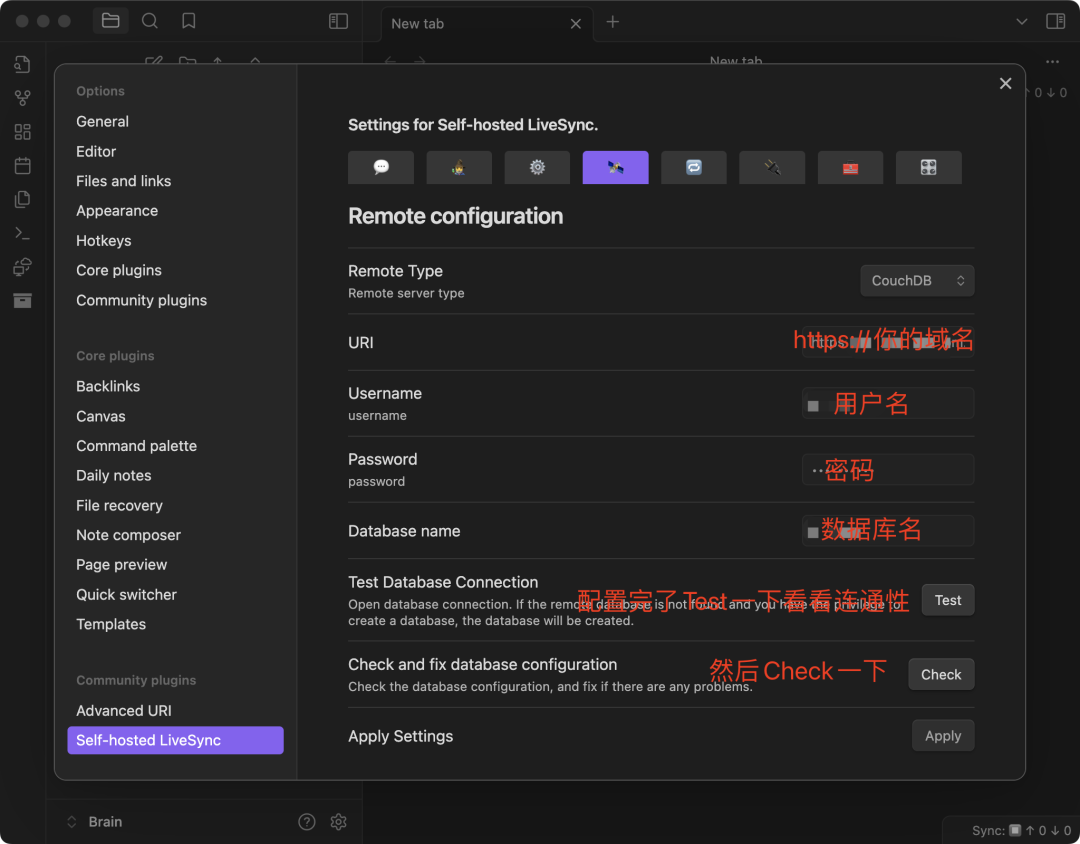Click the LiveSync cloud sync ribbon icon
Image resolution: width=1080 pixels, height=844 pixels.
(22, 267)
